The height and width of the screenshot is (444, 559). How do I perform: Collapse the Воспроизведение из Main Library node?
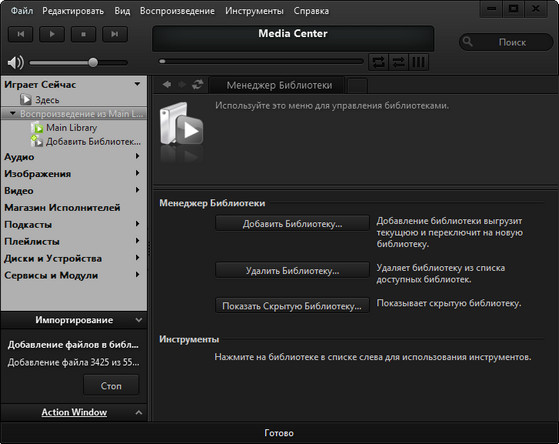click(12, 113)
